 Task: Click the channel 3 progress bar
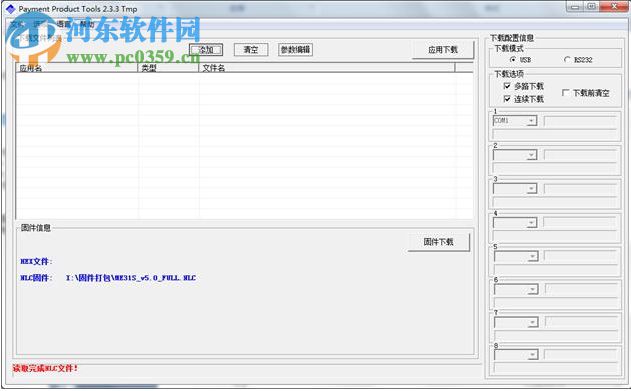(555, 202)
